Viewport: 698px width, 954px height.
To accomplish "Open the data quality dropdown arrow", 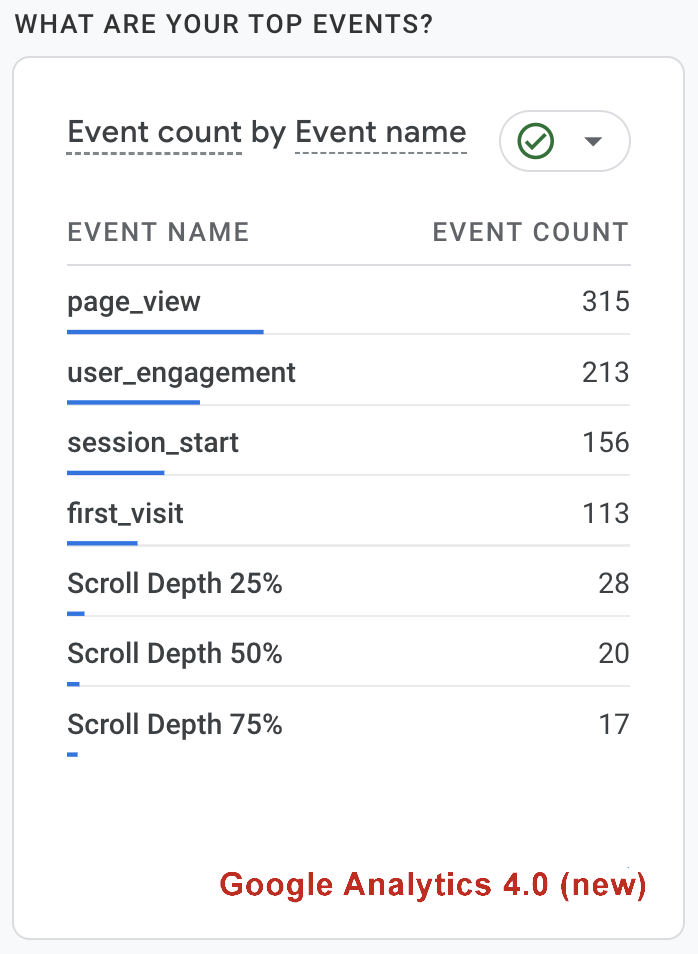I will pos(593,141).
